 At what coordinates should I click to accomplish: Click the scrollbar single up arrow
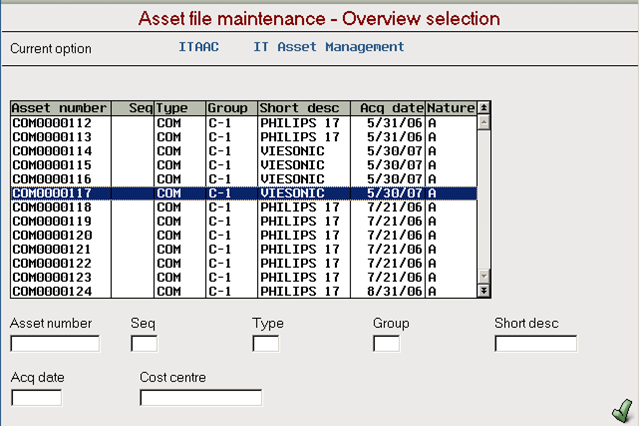point(483,122)
